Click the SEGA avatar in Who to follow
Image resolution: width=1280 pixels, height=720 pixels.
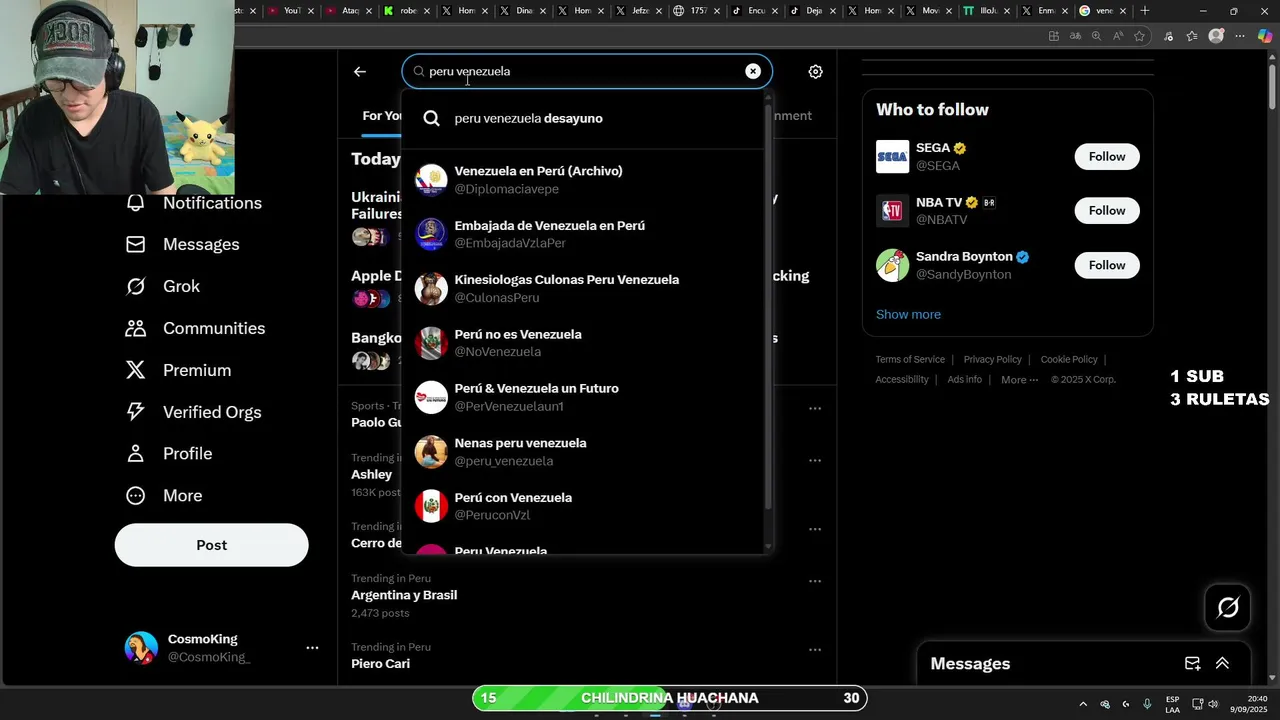(893, 156)
